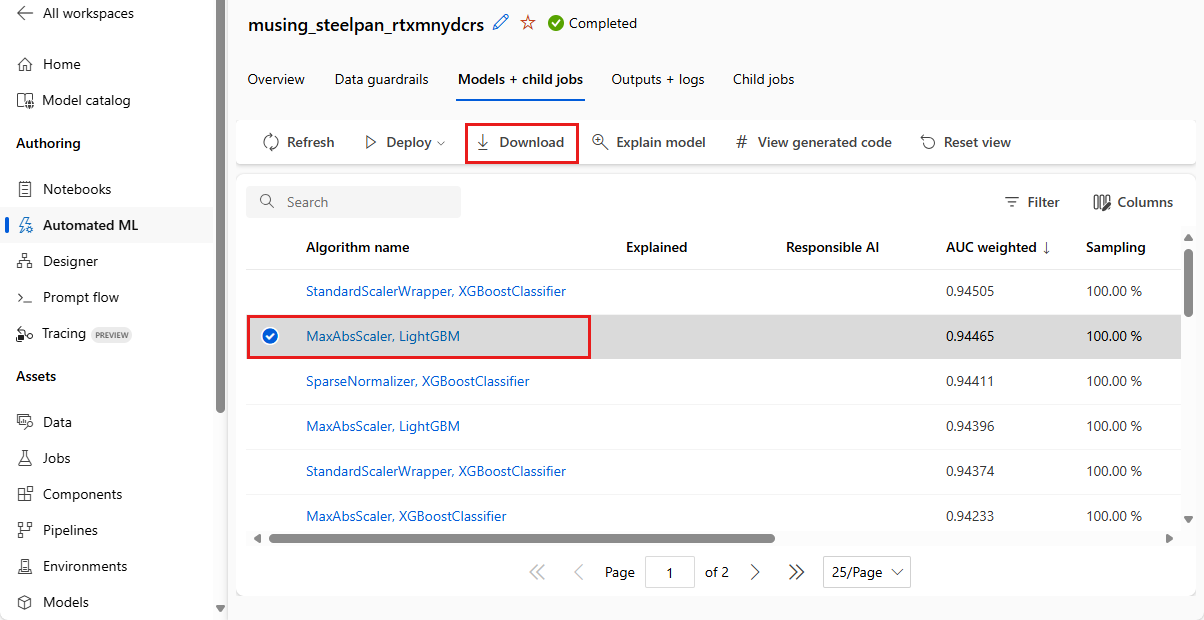Open Filter options for the models table
The height and width of the screenshot is (620, 1204).
tap(1032, 202)
